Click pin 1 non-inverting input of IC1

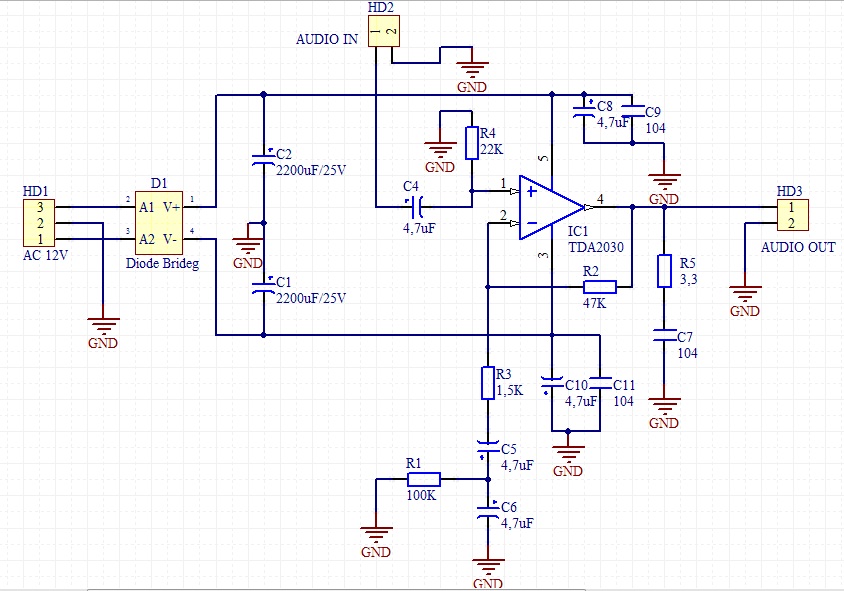[503, 184]
